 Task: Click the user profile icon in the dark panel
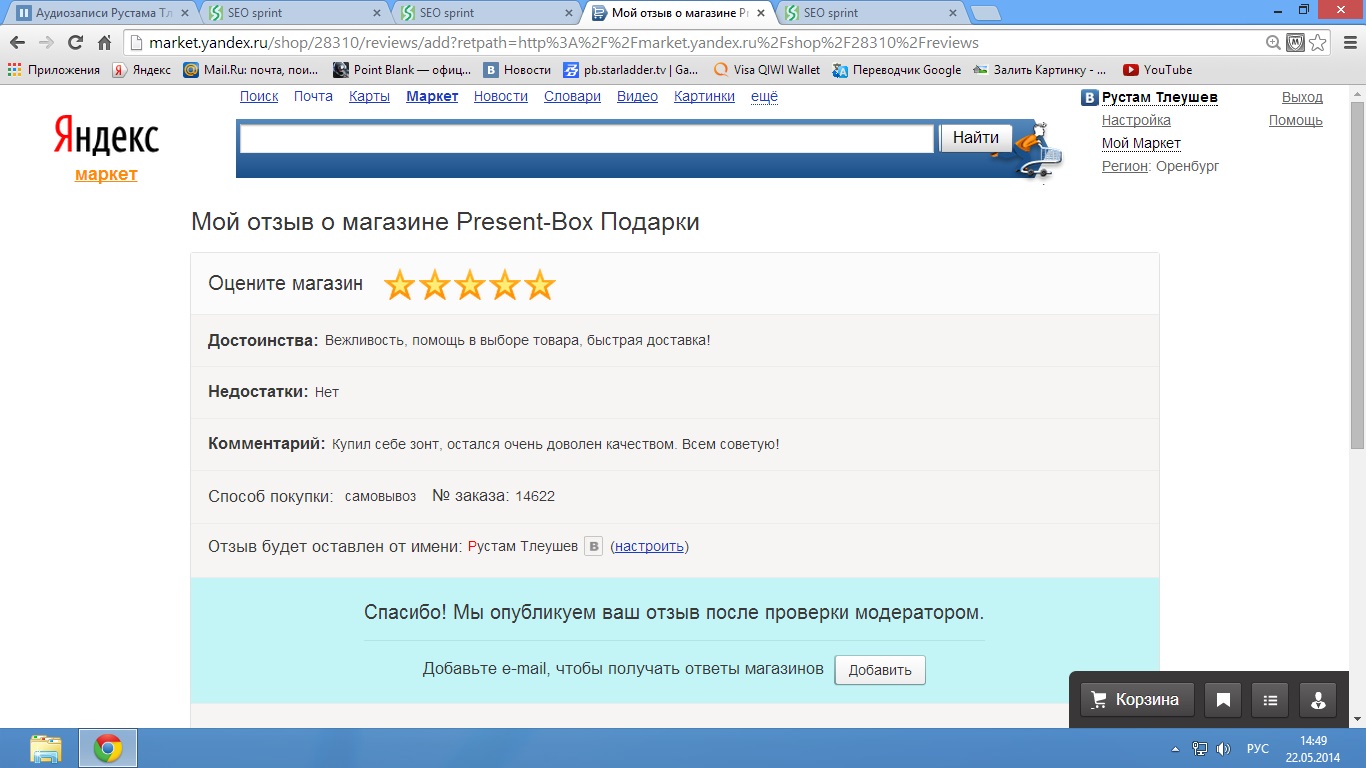[1318, 700]
